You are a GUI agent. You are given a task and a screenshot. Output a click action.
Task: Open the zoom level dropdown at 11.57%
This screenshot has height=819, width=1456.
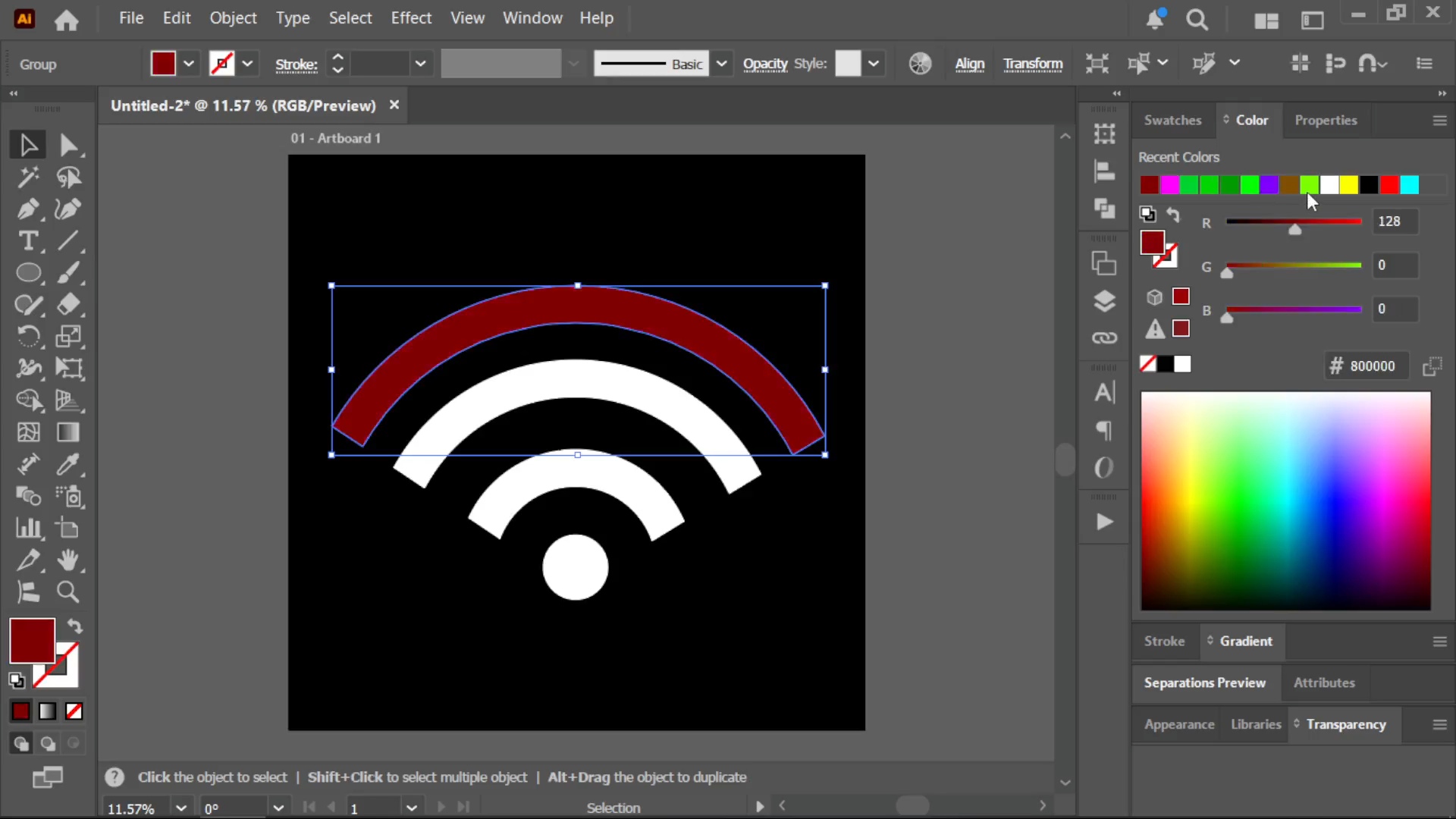pyautogui.click(x=180, y=808)
